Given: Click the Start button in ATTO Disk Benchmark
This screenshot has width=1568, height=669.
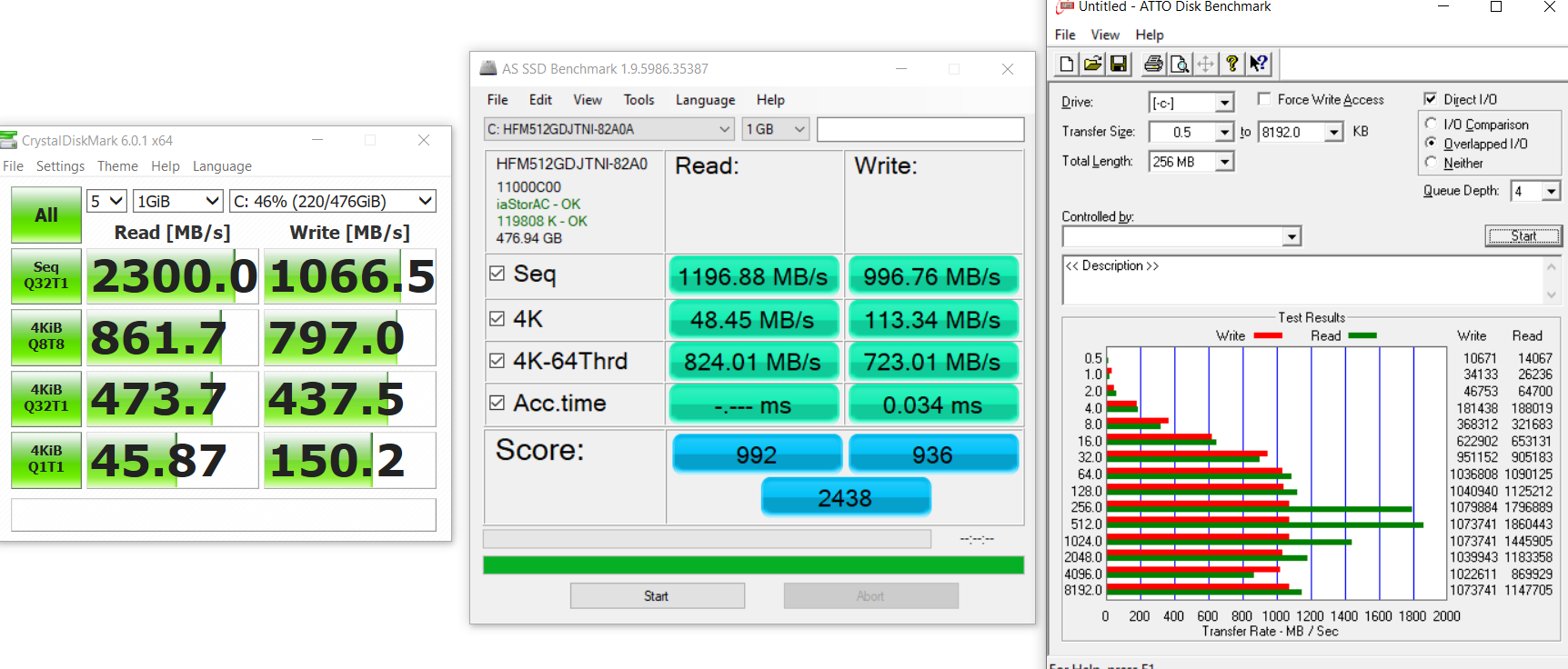Looking at the screenshot, I should (1523, 235).
